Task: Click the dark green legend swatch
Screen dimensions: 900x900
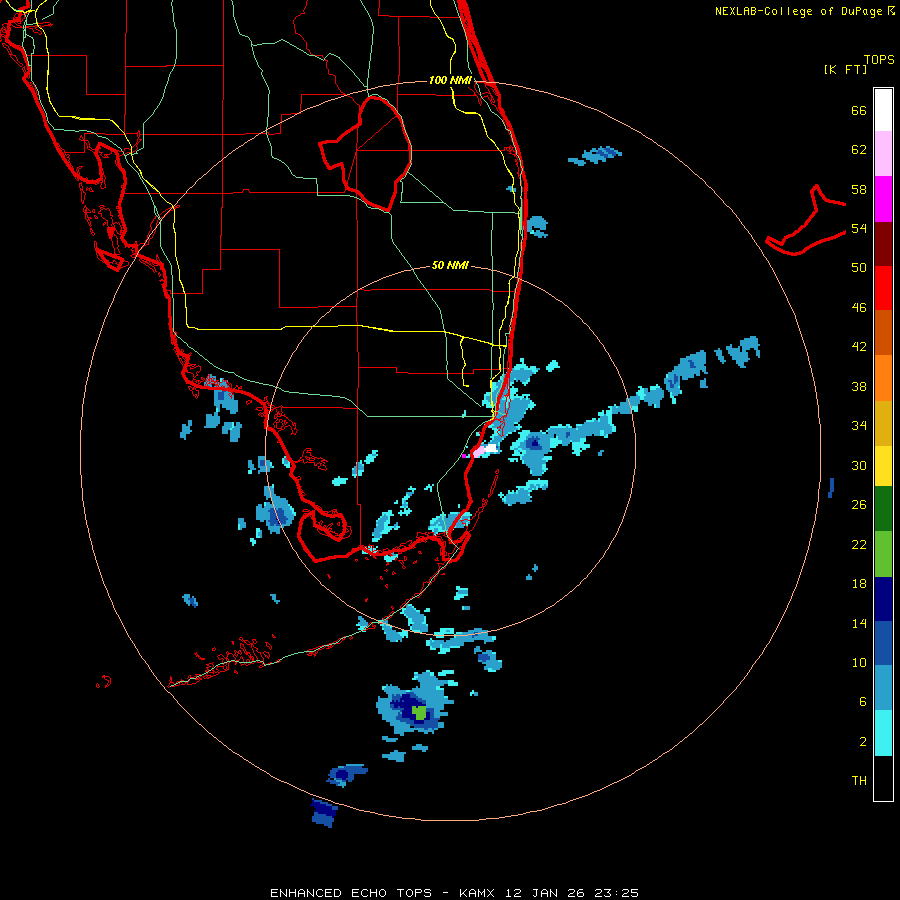Action: click(883, 509)
